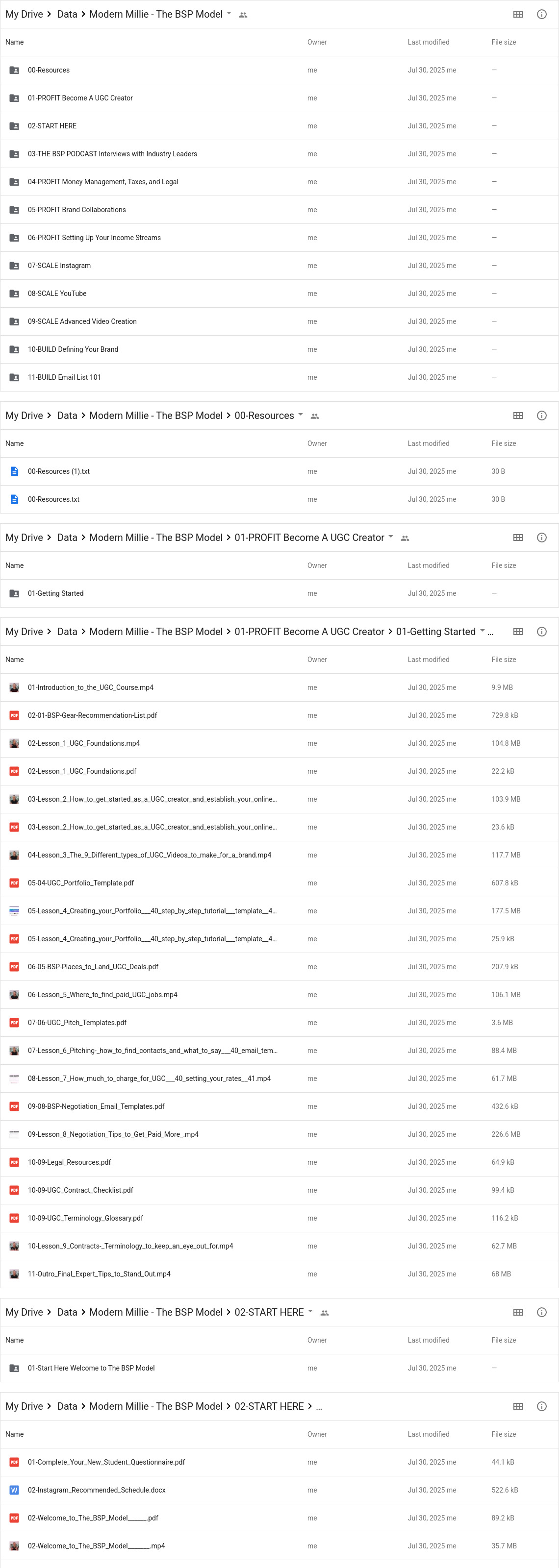Click the 177.5 MB file size value
Viewport: 559px width, 1568px height.
(x=506, y=911)
